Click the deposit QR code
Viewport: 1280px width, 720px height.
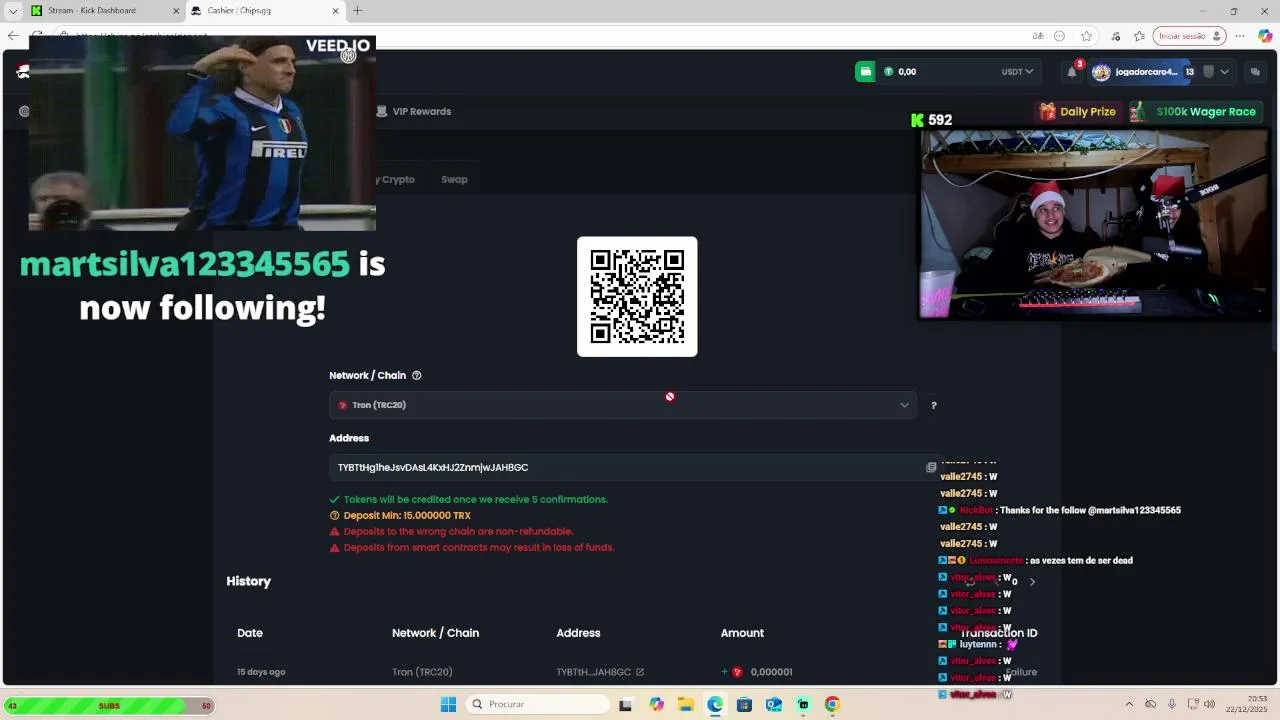637,297
